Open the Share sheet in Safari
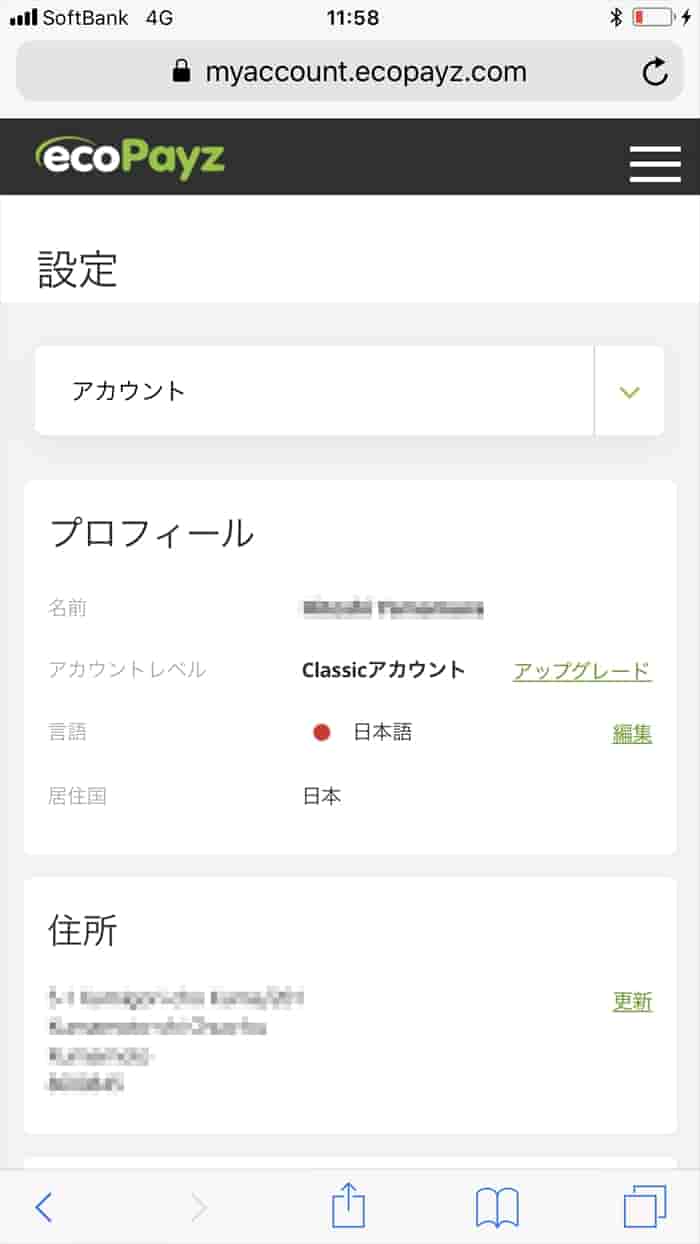700x1244 pixels. point(348,1206)
